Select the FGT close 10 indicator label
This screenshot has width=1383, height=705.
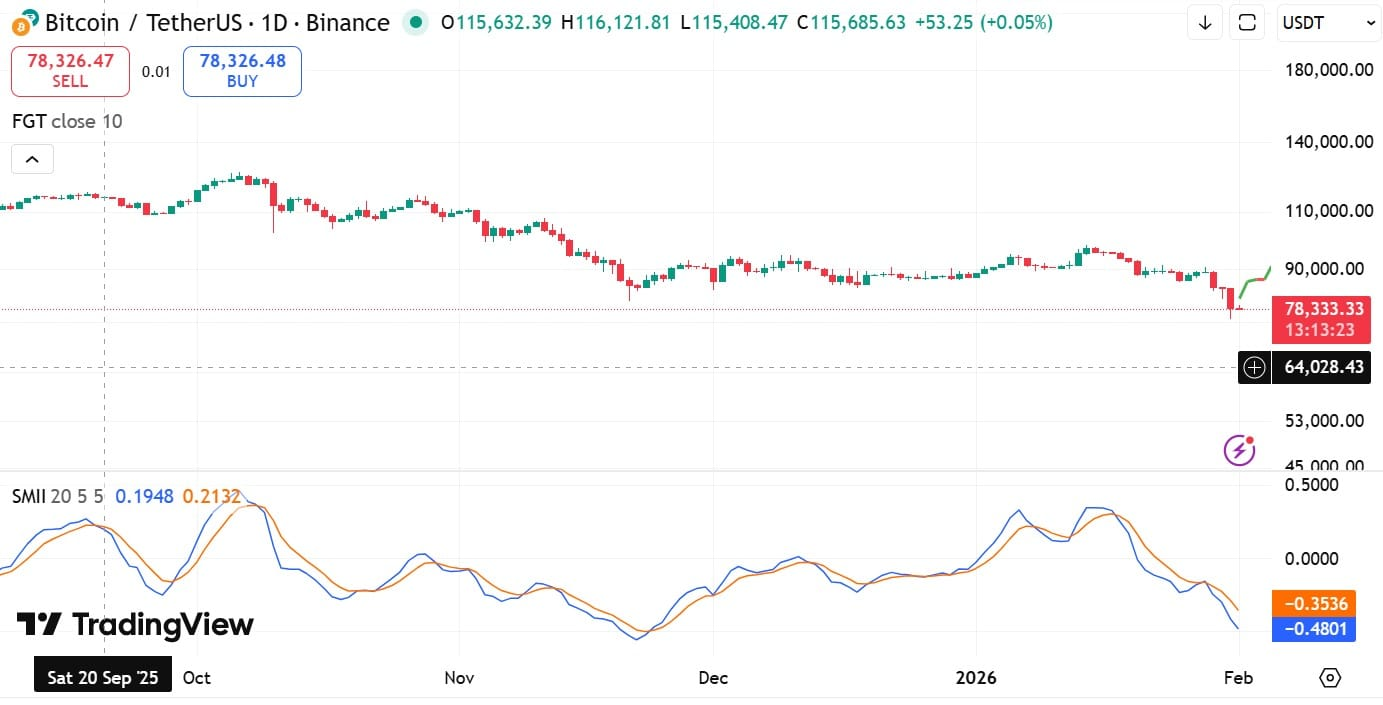point(67,121)
